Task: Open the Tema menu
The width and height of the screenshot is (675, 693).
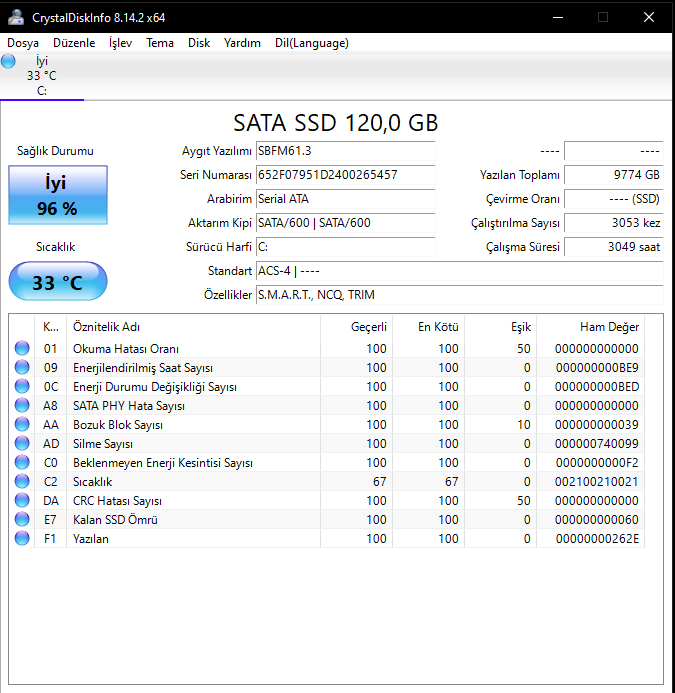Action: pos(160,43)
